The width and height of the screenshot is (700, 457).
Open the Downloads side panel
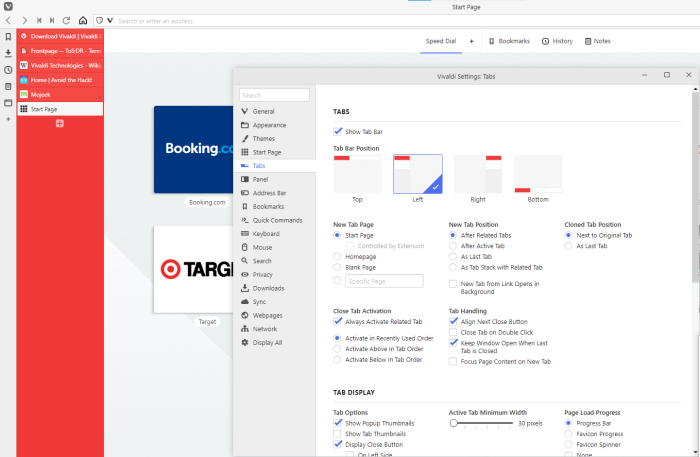[x=8, y=53]
